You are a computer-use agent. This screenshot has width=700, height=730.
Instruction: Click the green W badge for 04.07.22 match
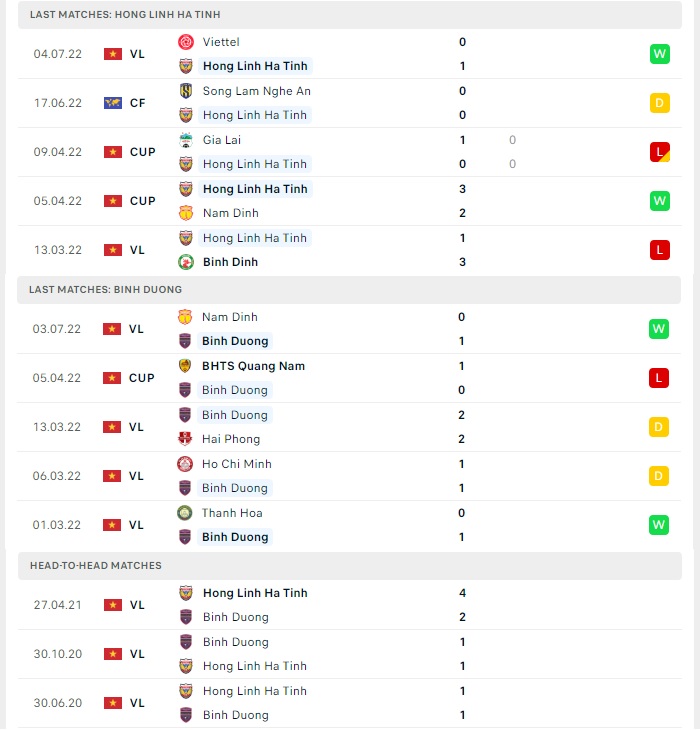[x=660, y=54]
